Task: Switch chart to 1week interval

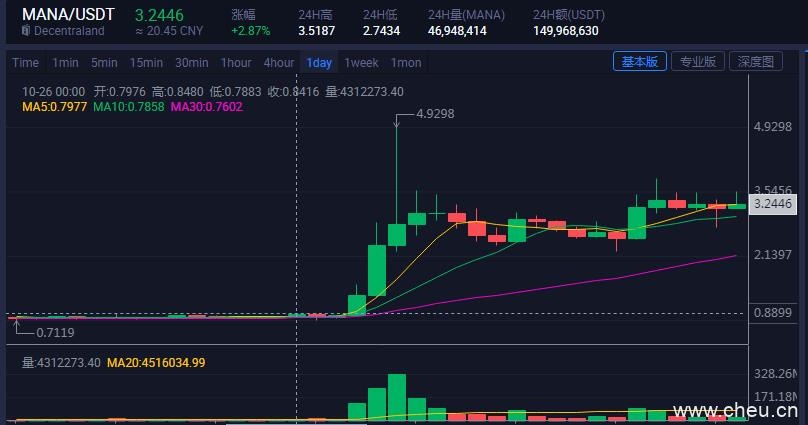Action: click(361, 63)
